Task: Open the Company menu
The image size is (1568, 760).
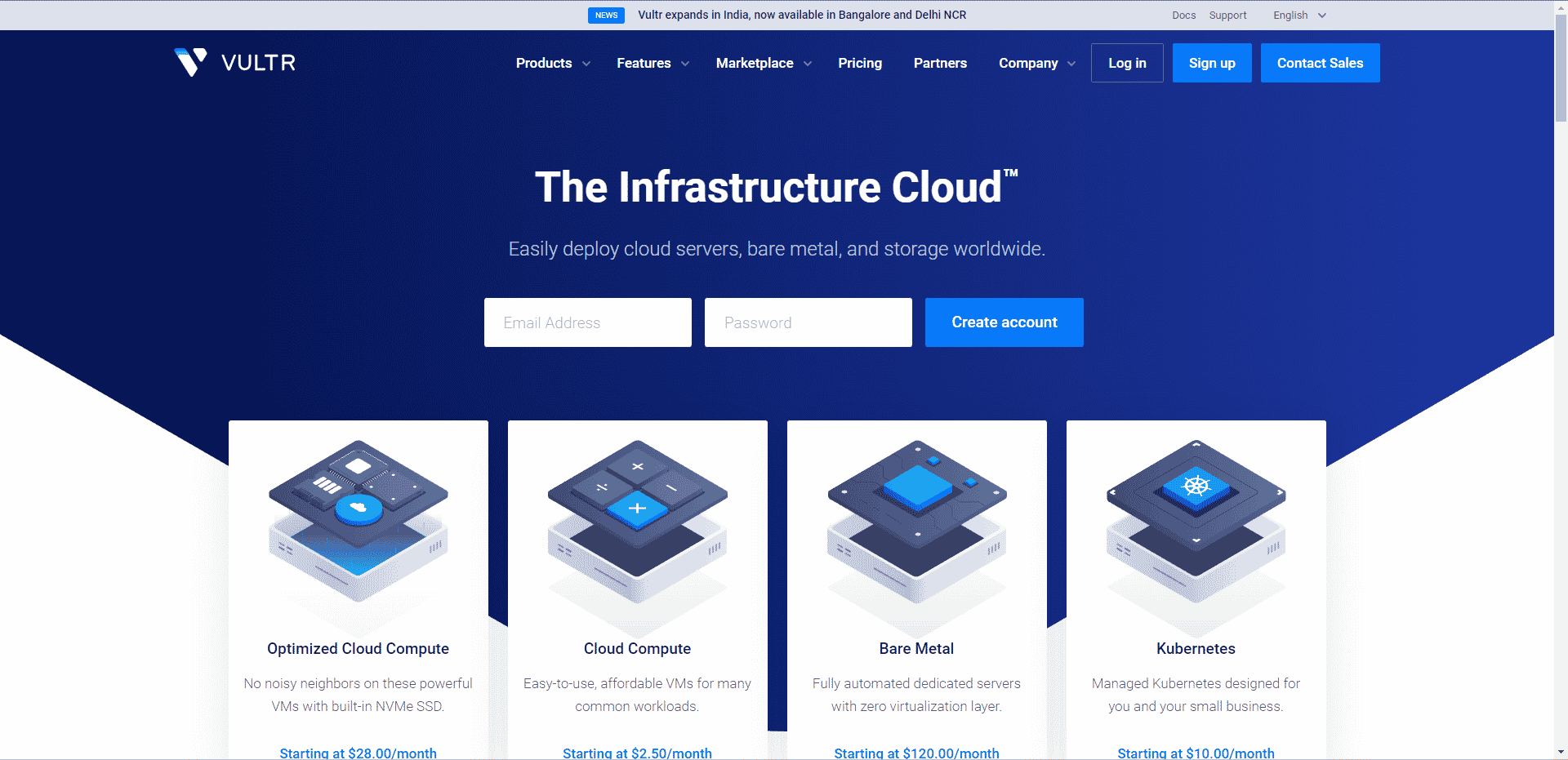Action: tap(1028, 63)
